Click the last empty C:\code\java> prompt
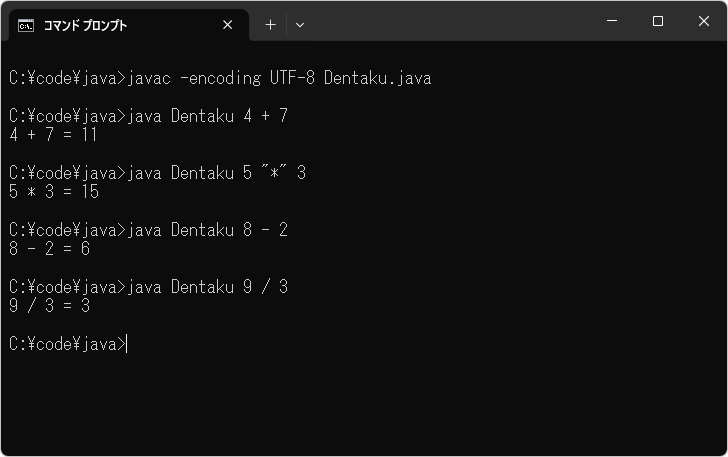The image size is (728, 457). [66, 344]
